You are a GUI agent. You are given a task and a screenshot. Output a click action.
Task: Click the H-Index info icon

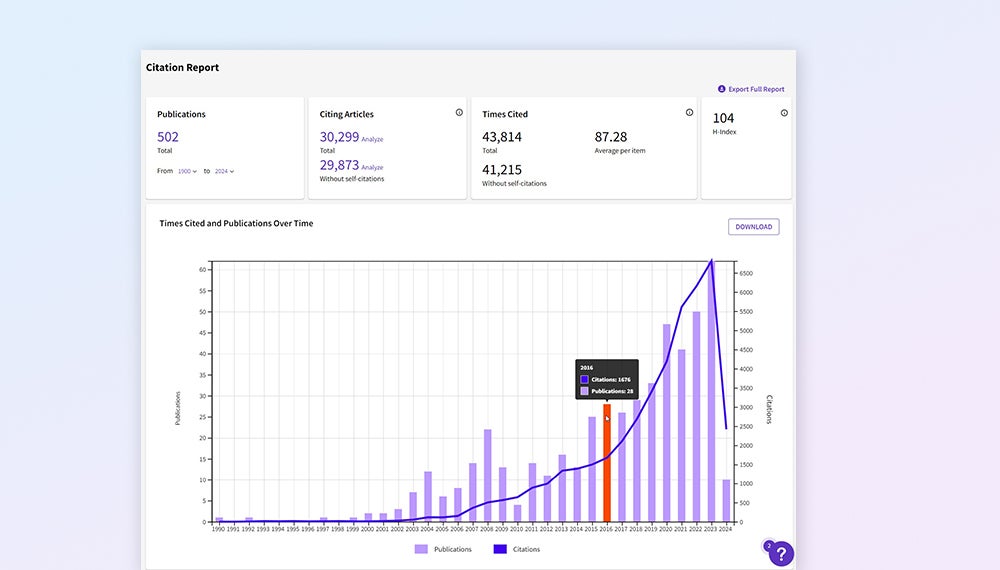click(784, 113)
